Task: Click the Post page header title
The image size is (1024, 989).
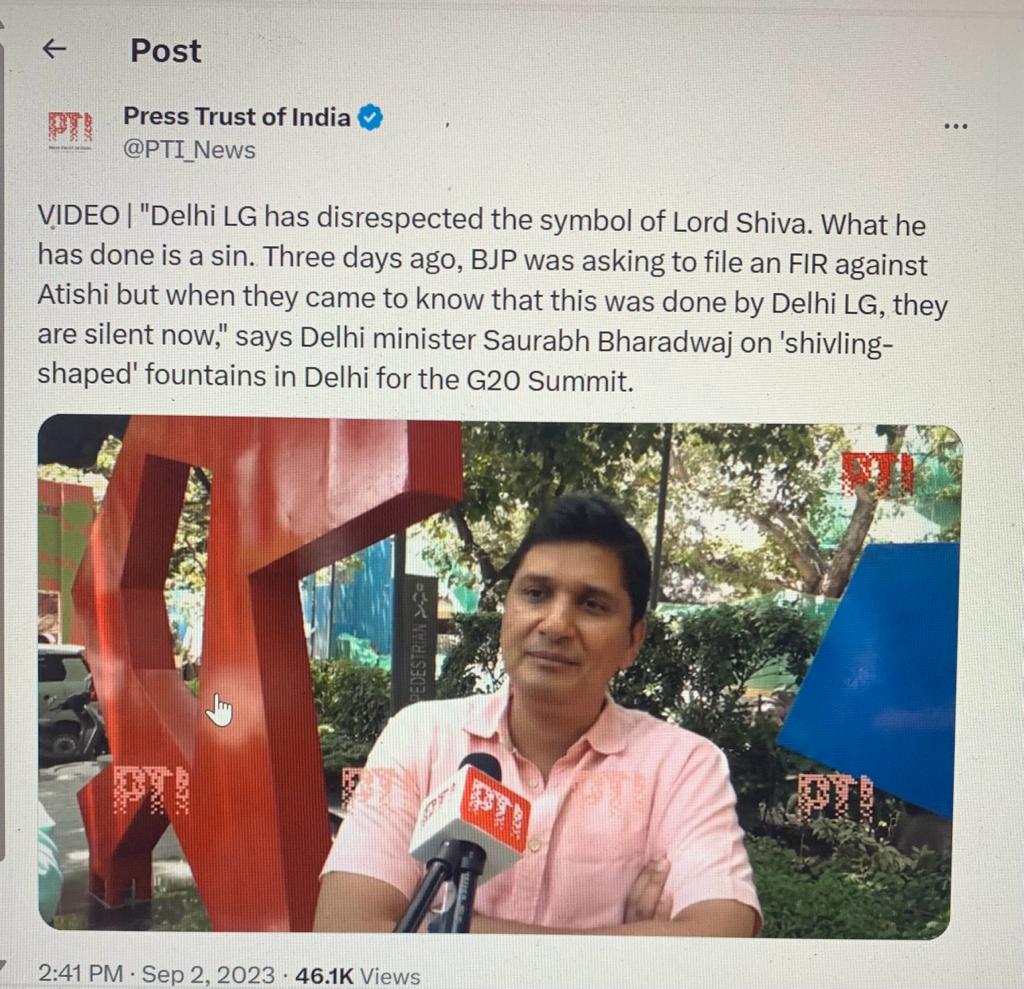Action: pyautogui.click(x=166, y=50)
